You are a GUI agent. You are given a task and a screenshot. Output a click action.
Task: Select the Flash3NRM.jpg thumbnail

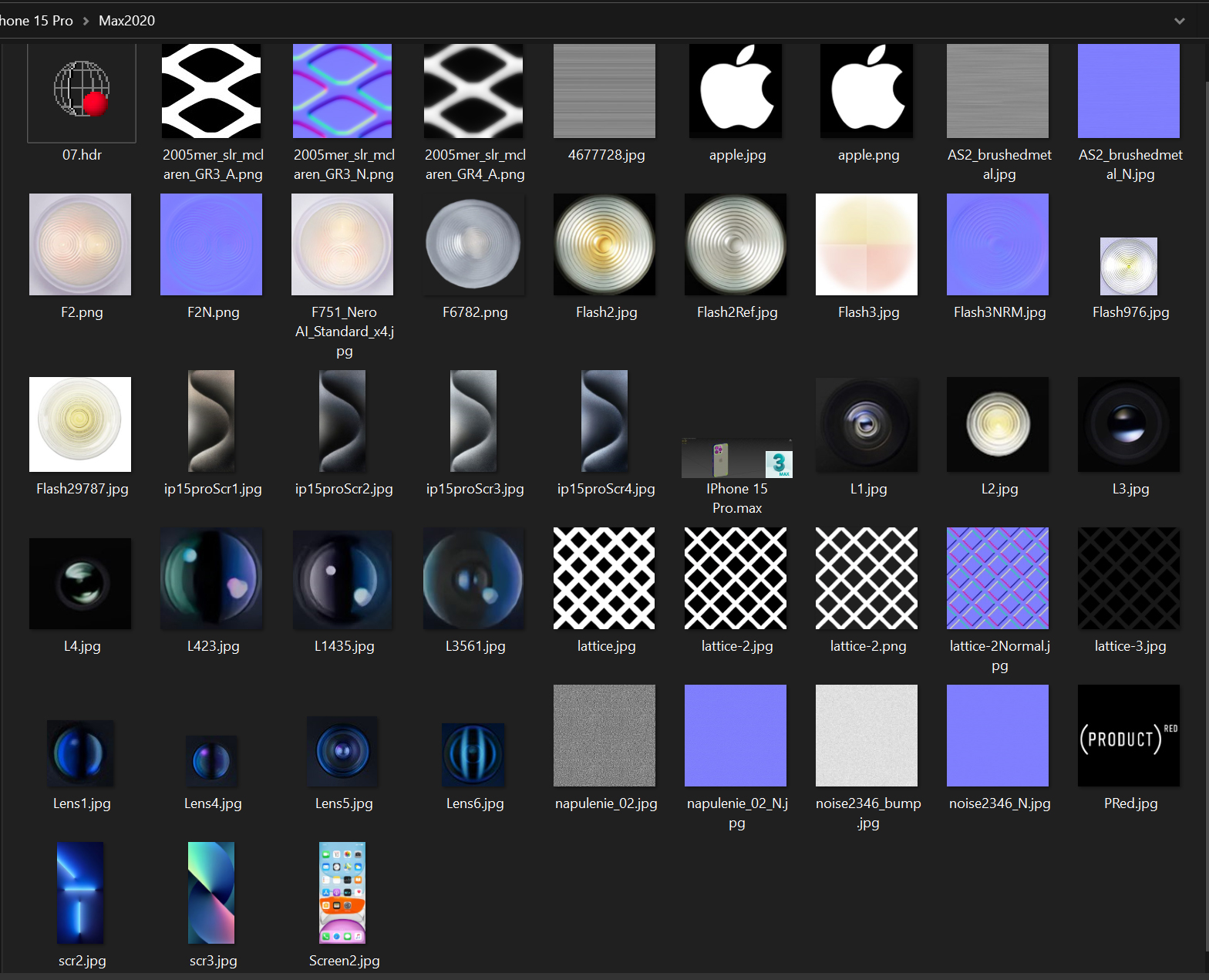[x=998, y=244]
